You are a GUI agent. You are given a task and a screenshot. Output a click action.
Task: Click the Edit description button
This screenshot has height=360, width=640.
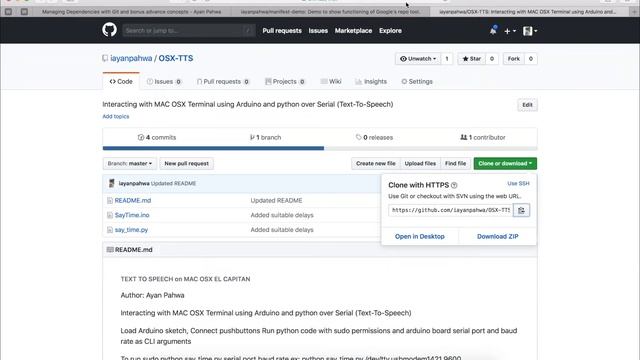pyautogui.click(x=527, y=105)
